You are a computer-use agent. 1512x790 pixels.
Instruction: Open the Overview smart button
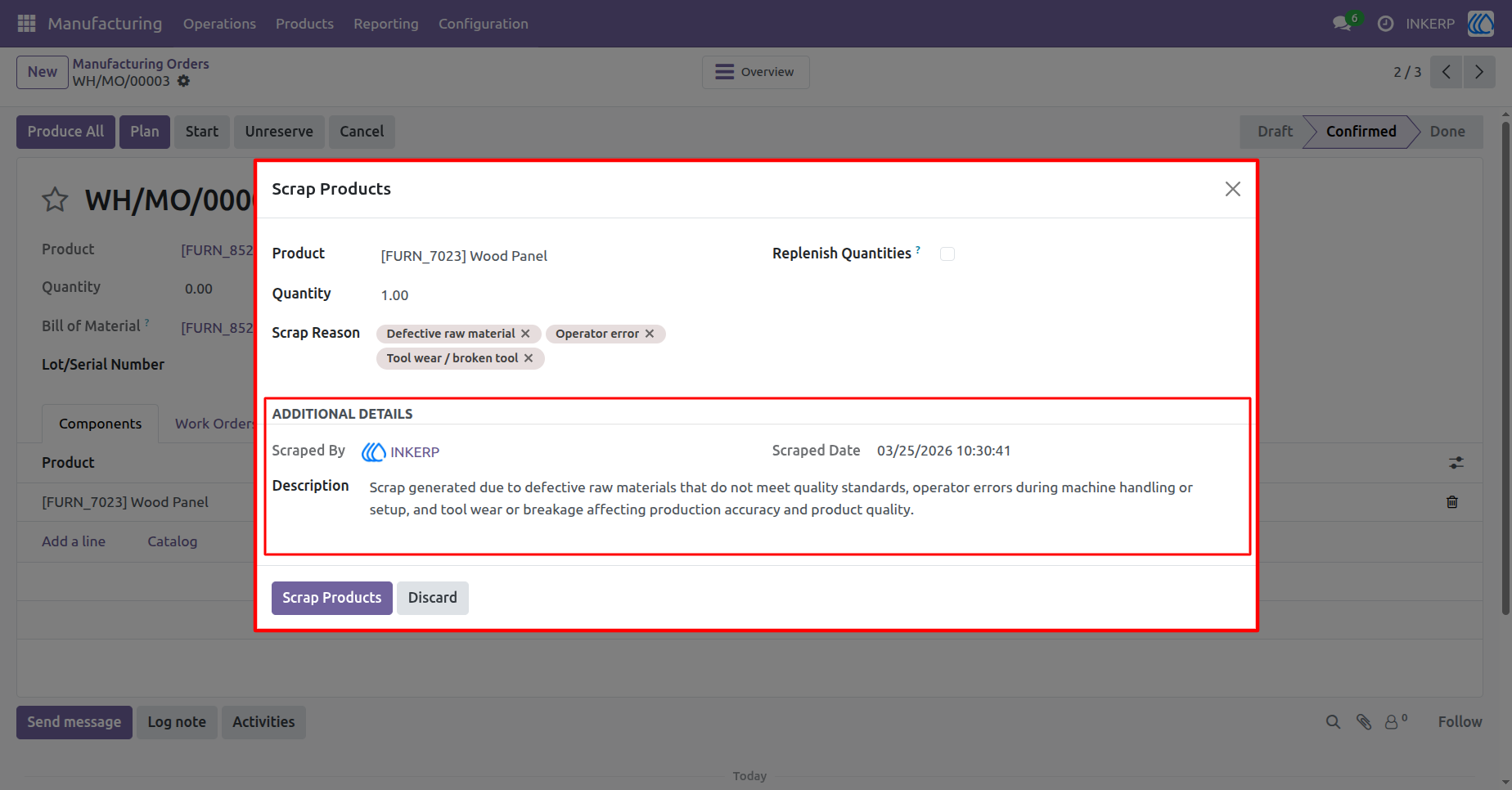point(756,72)
